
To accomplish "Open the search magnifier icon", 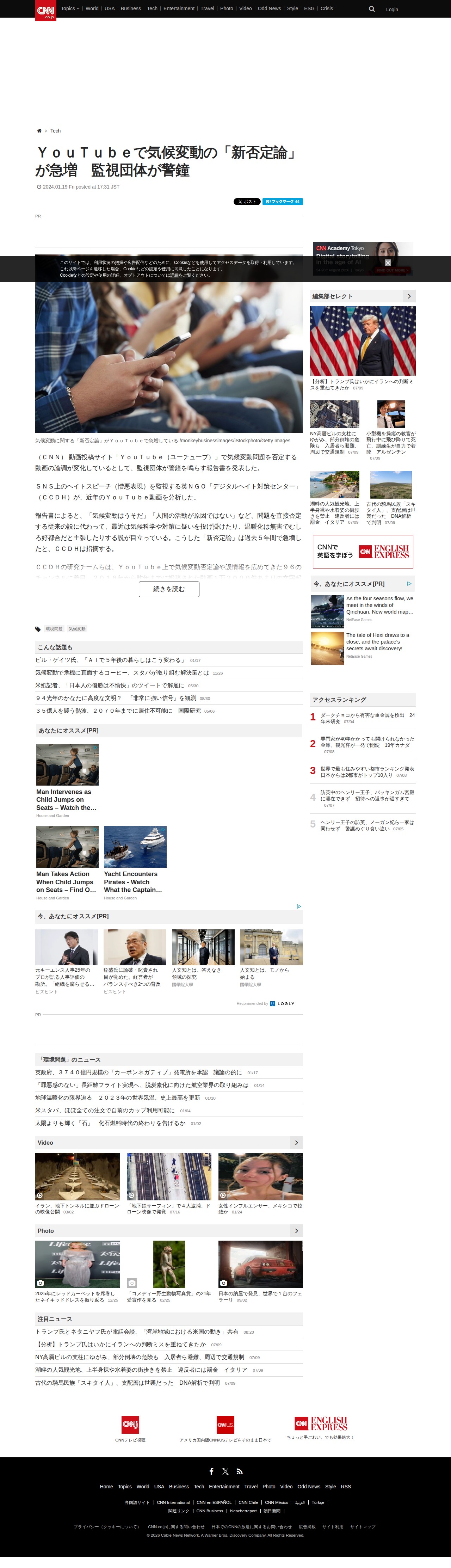I will pos(372,9).
